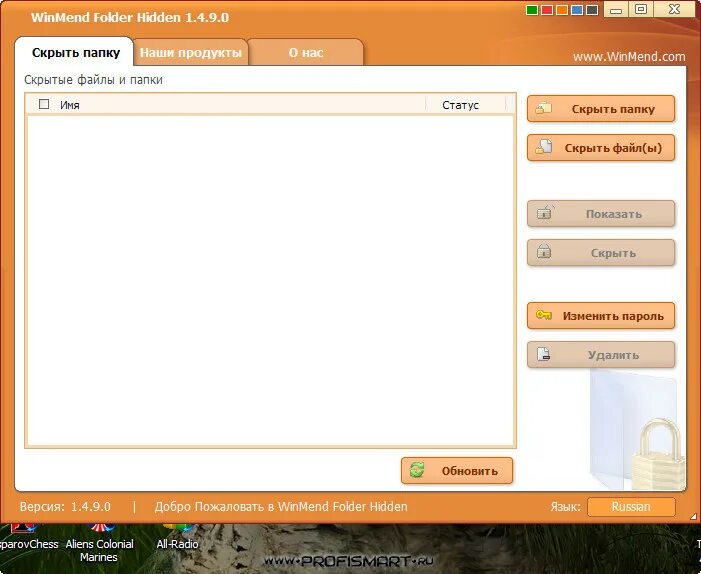Image resolution: width=701 pixels, height=574 pixels.
Task: Select the blue theme color swatch
Action: coord(577,10)
